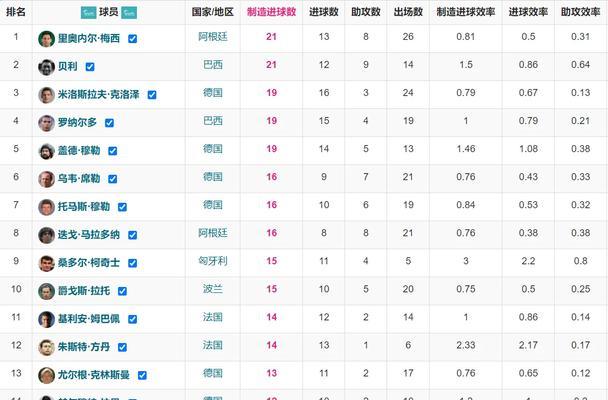608x400 pixels.
Task: Sort by the 进球效率 column header
Action: 528,12
